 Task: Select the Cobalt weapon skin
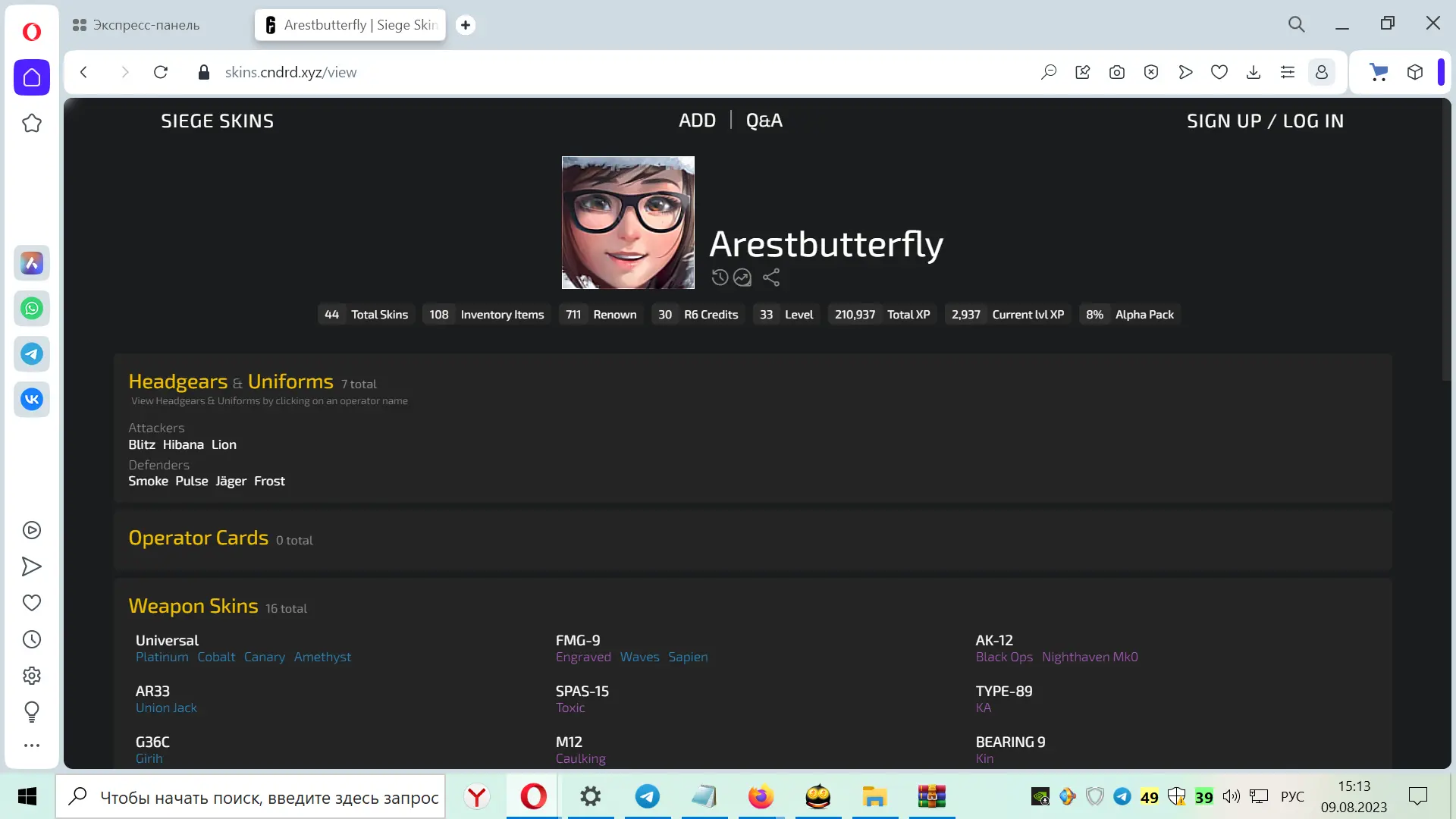tap(216, 657)
